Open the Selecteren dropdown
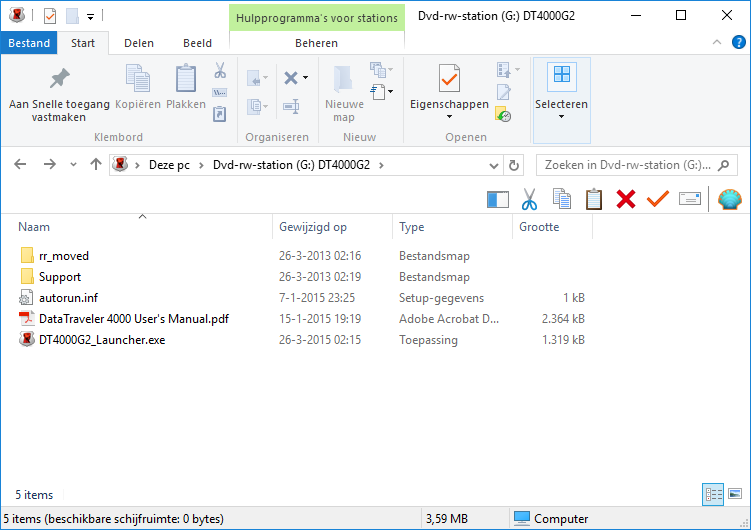 pos(561,100)
